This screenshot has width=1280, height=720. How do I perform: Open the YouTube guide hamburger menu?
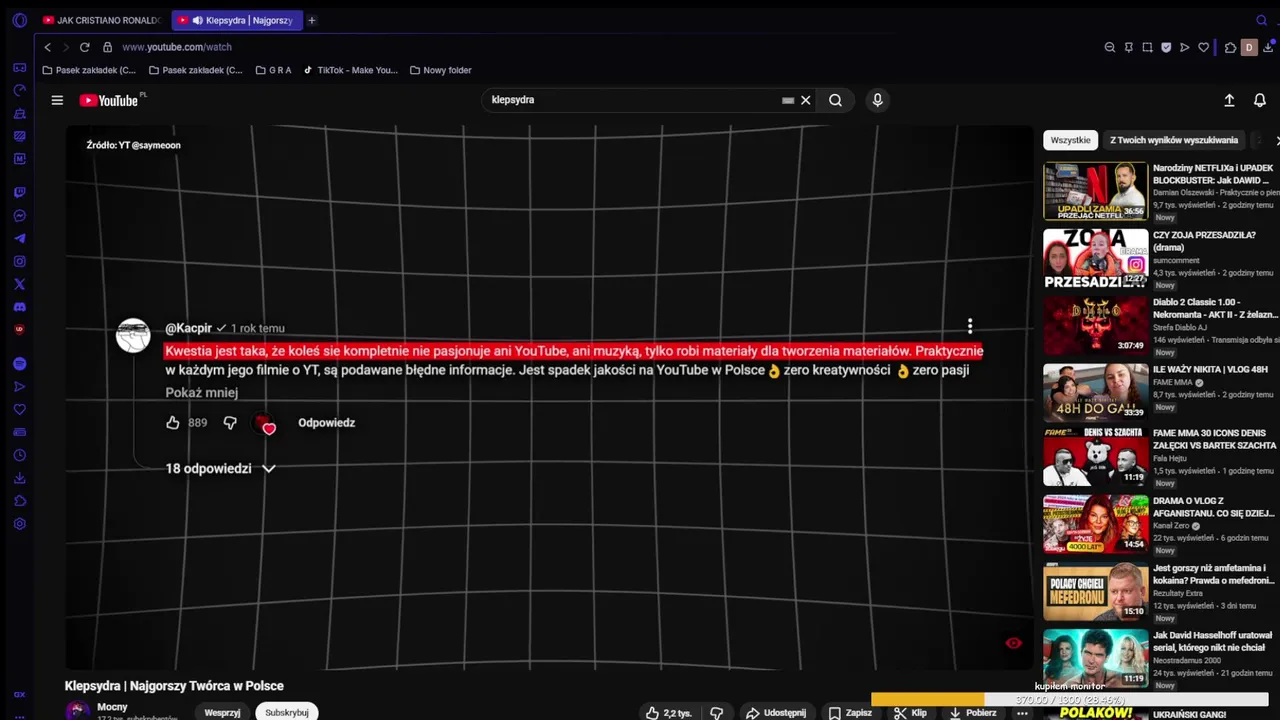pos(57,100)
